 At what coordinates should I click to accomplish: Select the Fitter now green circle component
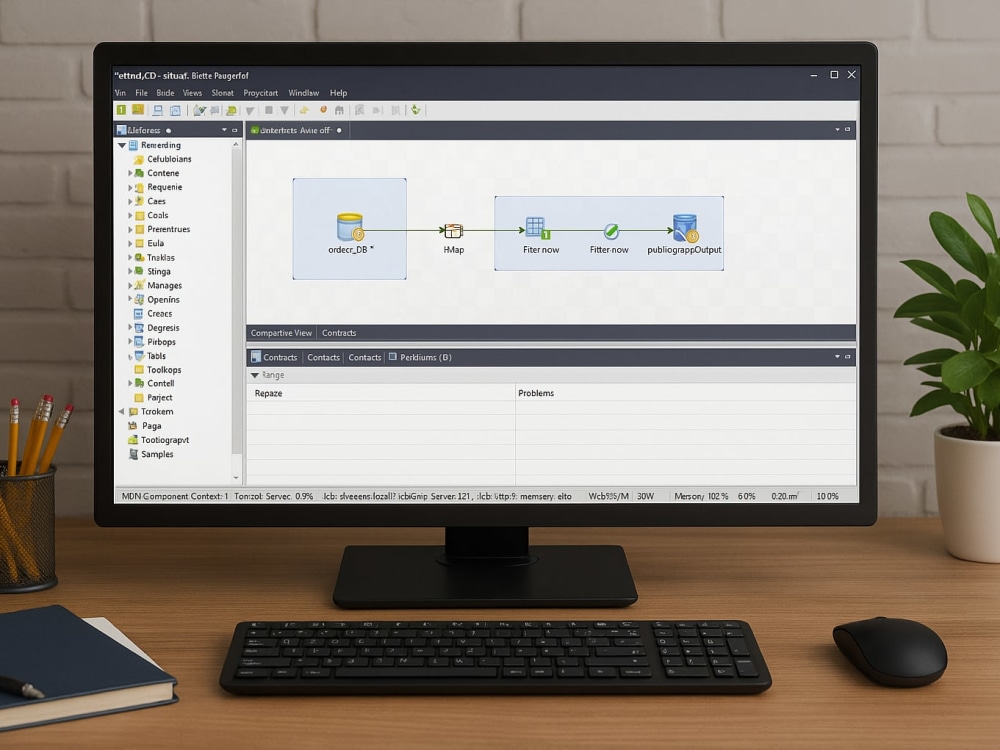[610, 230]
